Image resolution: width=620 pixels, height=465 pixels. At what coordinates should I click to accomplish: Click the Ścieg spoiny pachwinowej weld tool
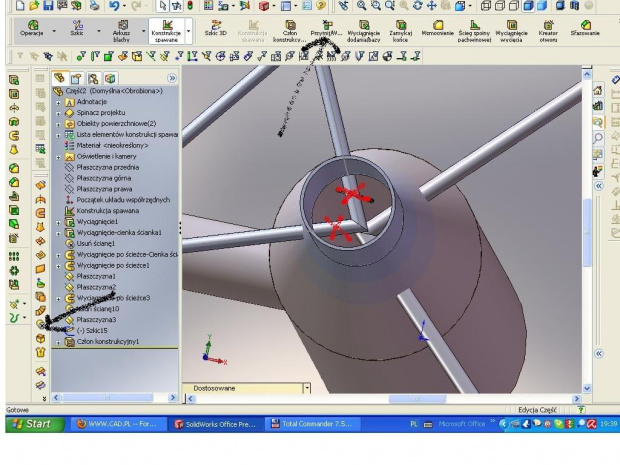(x=475, y=30)
